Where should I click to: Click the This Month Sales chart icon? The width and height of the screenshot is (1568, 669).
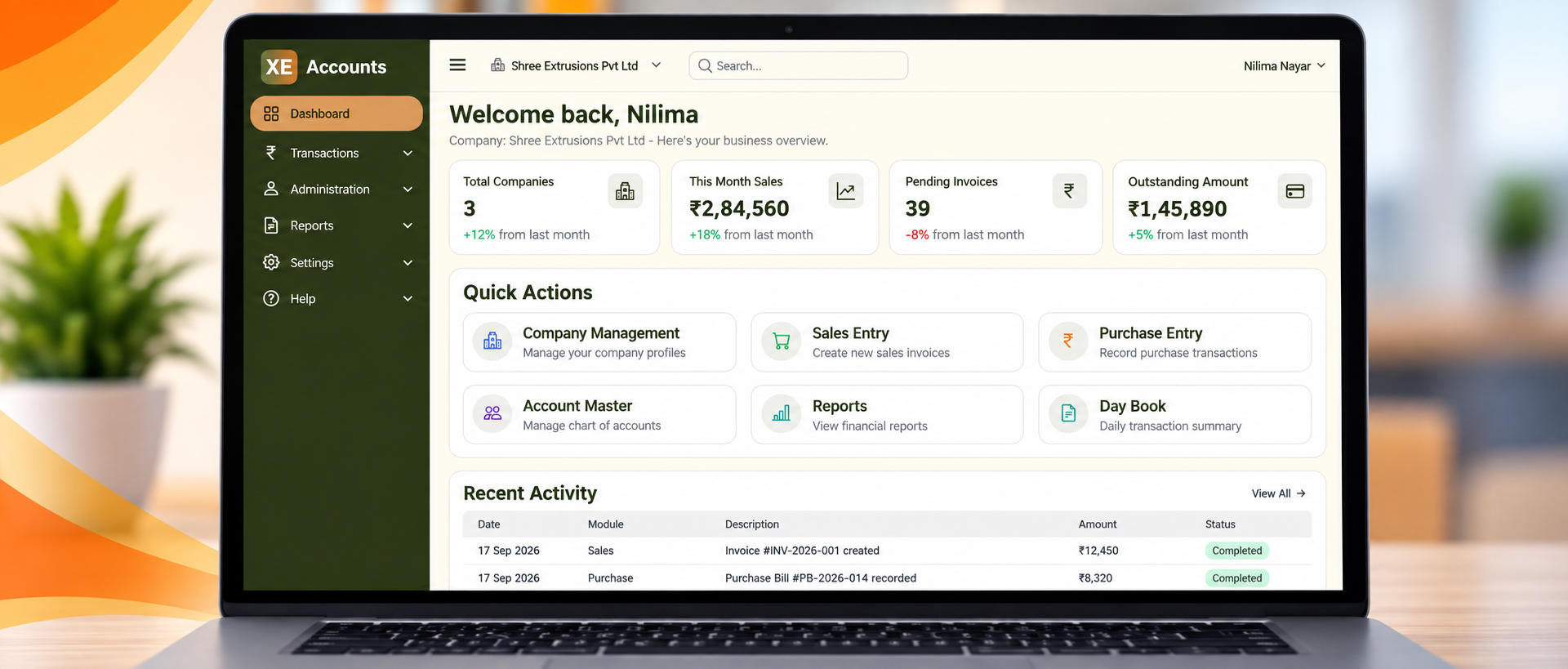[x=845, y=191]
